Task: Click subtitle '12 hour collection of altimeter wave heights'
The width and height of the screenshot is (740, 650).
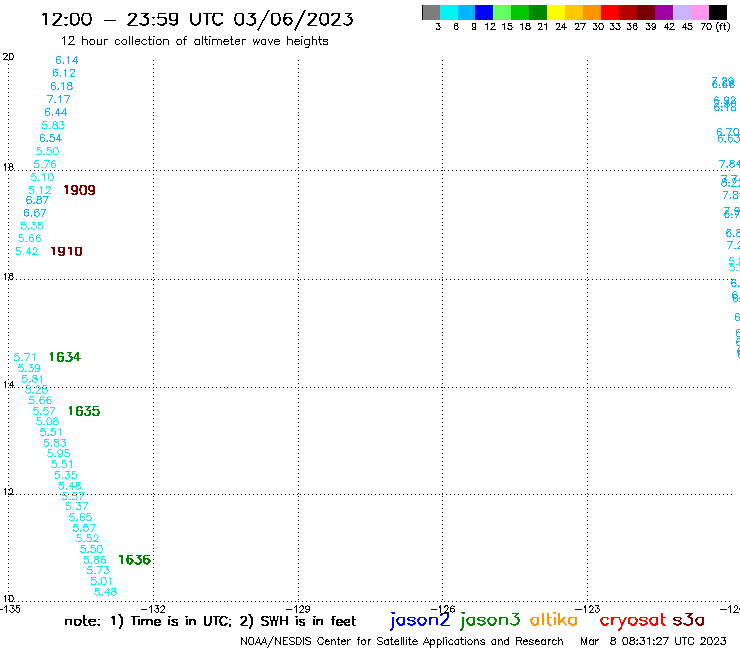Action: point(194,41)
